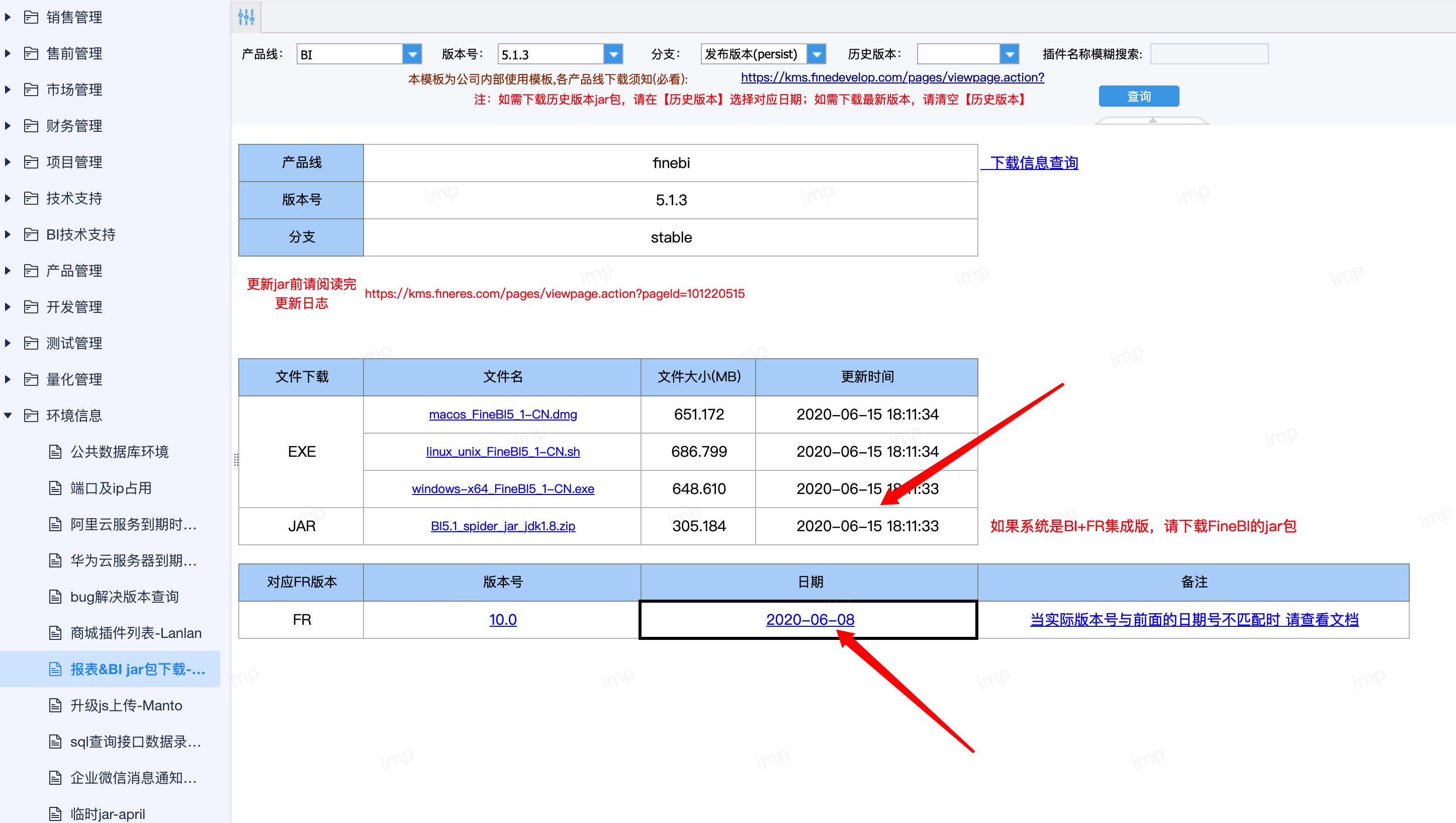Click the folder icon next to 售前管理
The height and width of the screenshot is (823, 1456).
[31, 53]
